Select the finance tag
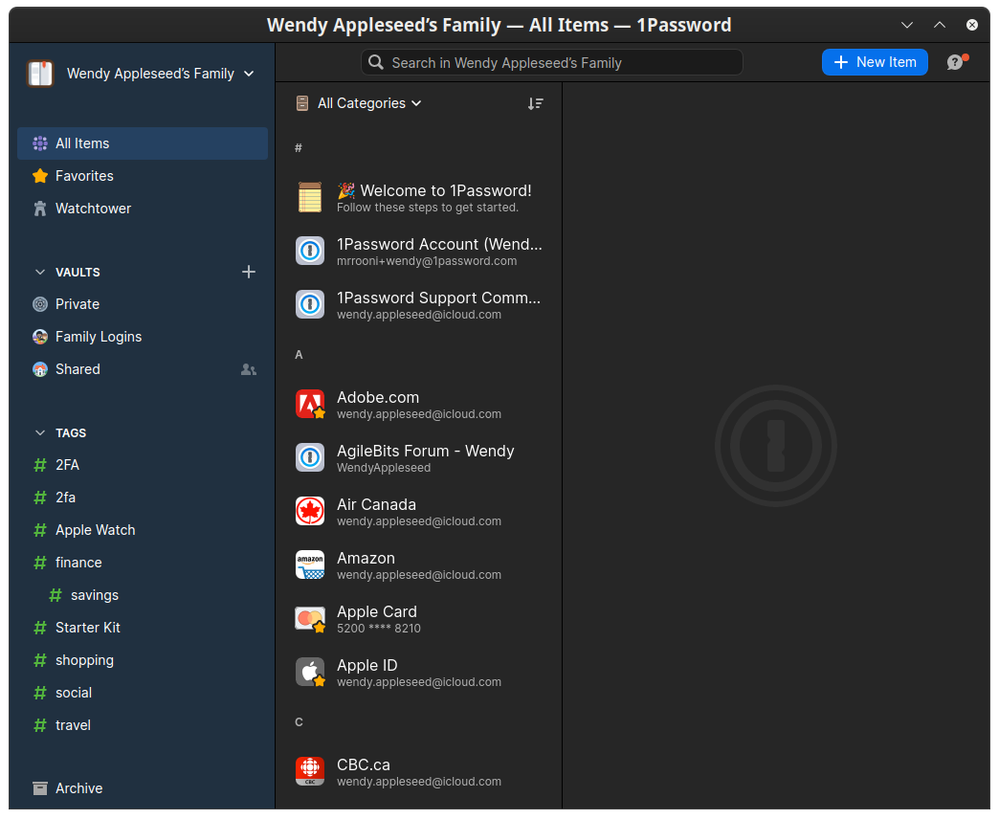Image resolution: width=999 pixels, height=818 pixels. point(78,563)
